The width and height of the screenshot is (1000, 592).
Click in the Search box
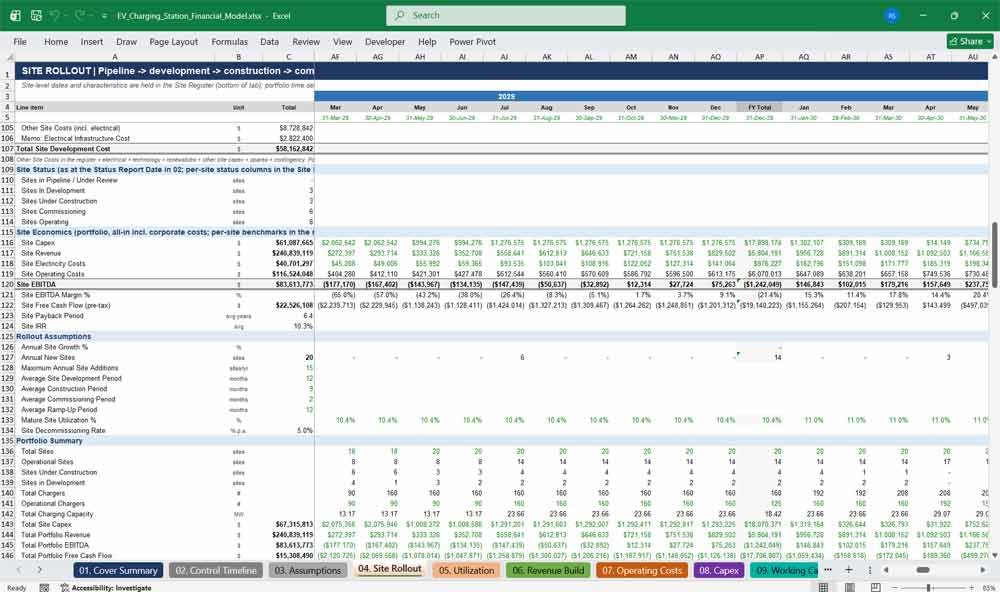click(x=506, y=15)
